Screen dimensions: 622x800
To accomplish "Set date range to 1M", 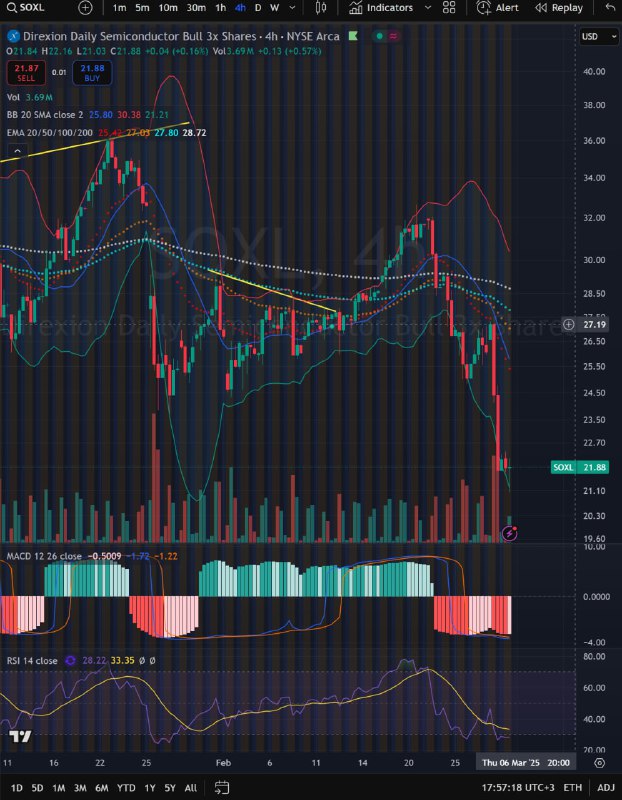I will coord(59,788).
